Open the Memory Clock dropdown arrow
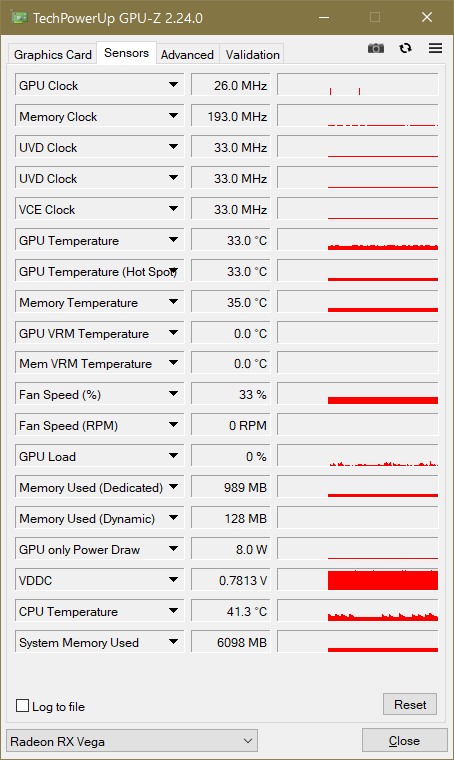The image size is (454, 760). tap(173, 116)
